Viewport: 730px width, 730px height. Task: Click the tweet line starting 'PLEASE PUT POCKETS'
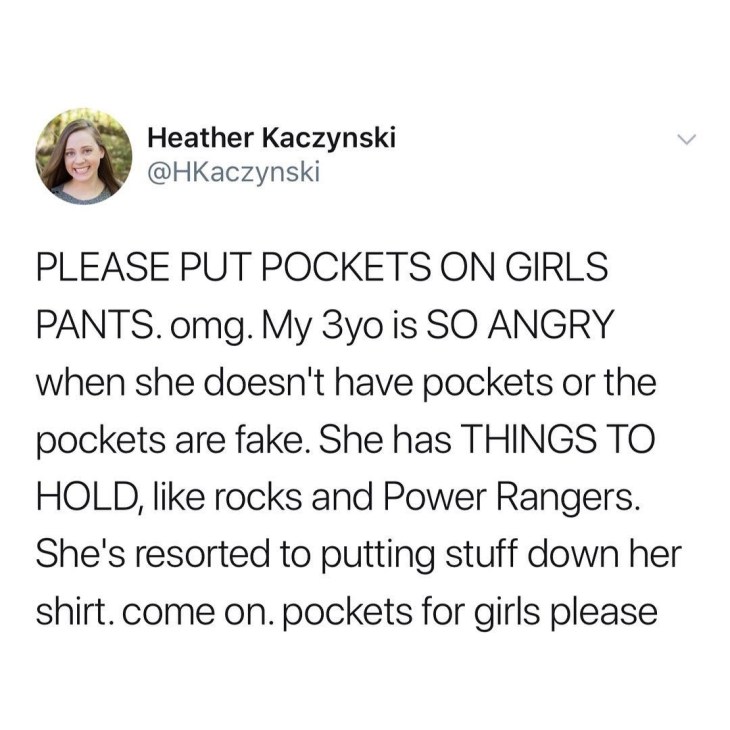click(x=322, y=266)
